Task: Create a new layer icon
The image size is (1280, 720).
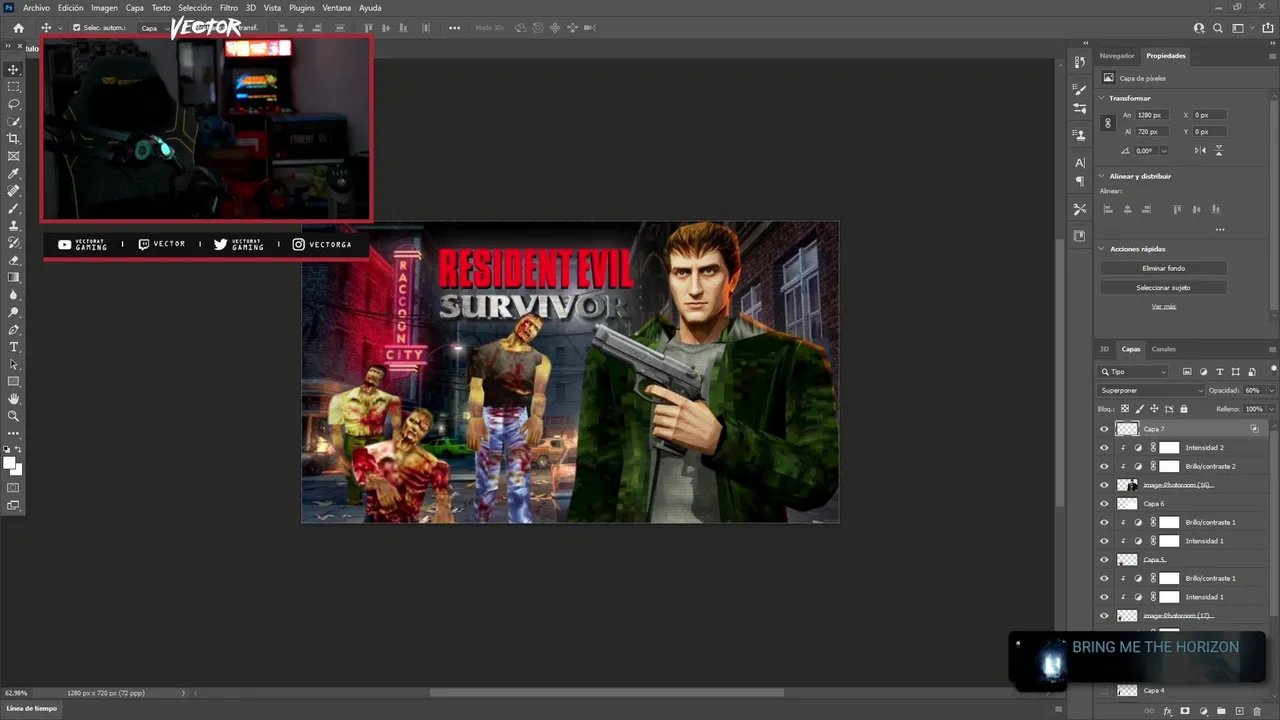Action: 1239,711
